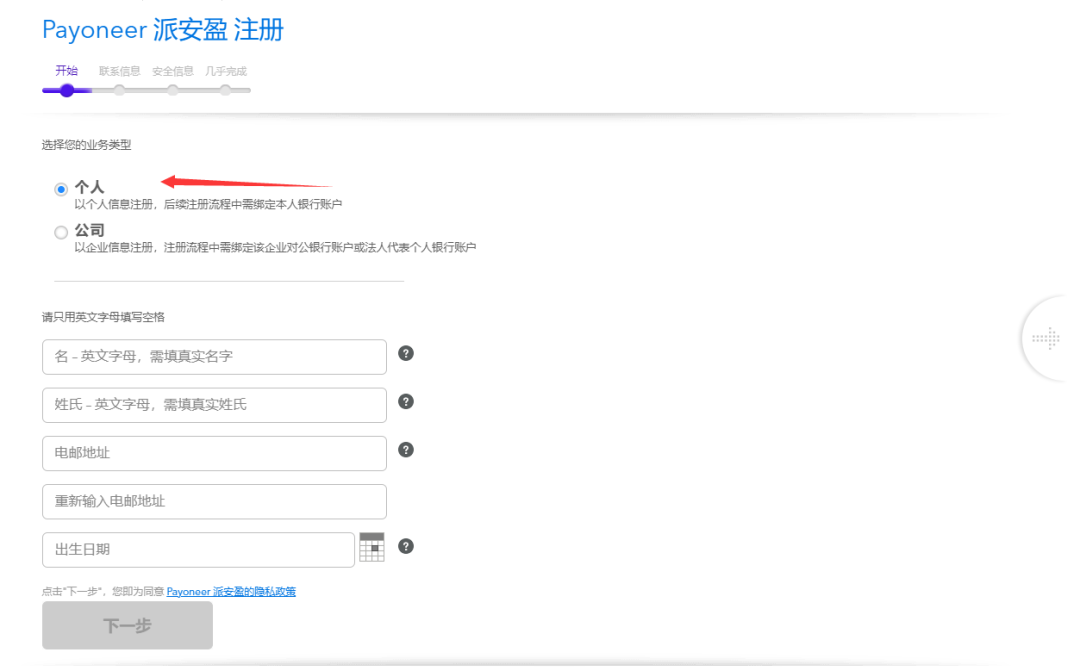Screen dimensions: 1080x671
Task: Click the help icon beside the 姓氏 field
Action: tap(405, 402)
